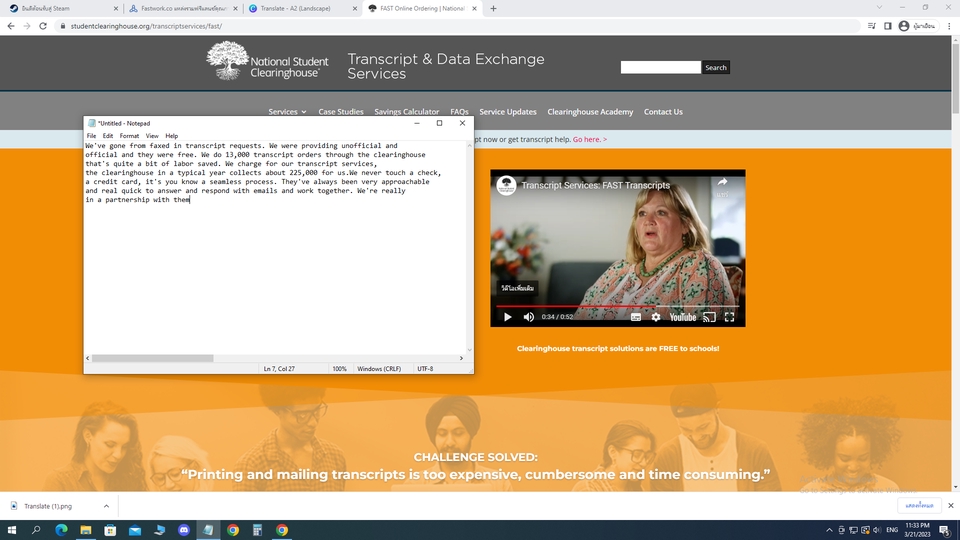960x540 pixels.
Task: Open Notepad's View menu
Action: [152, 136]
